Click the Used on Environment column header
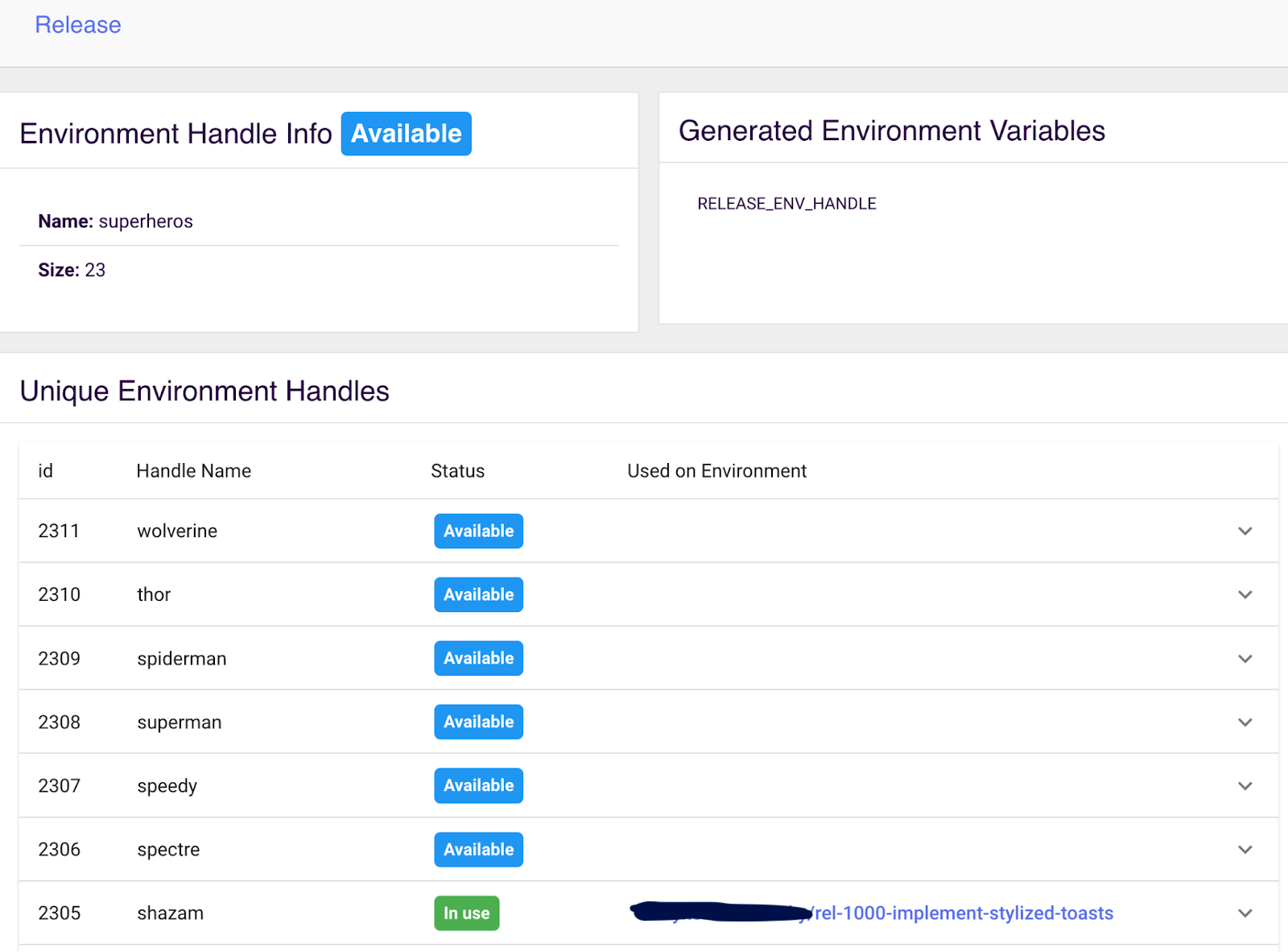 tap(716, 470)
